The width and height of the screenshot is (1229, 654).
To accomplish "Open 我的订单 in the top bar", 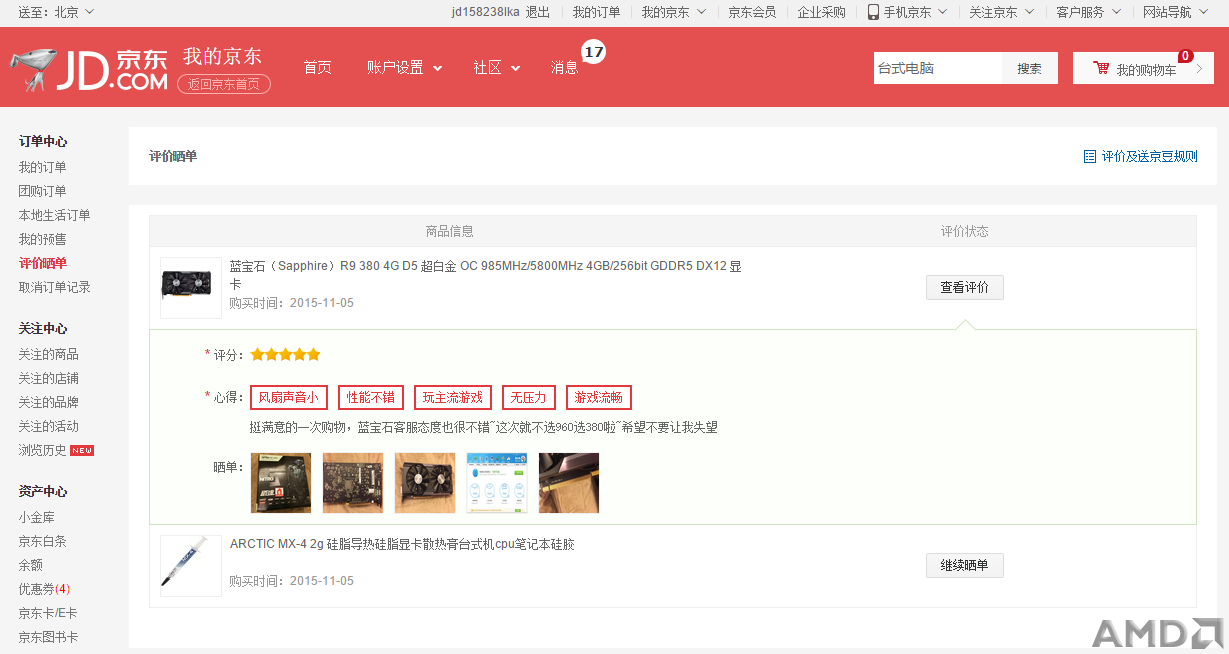I will click(596, 12).
